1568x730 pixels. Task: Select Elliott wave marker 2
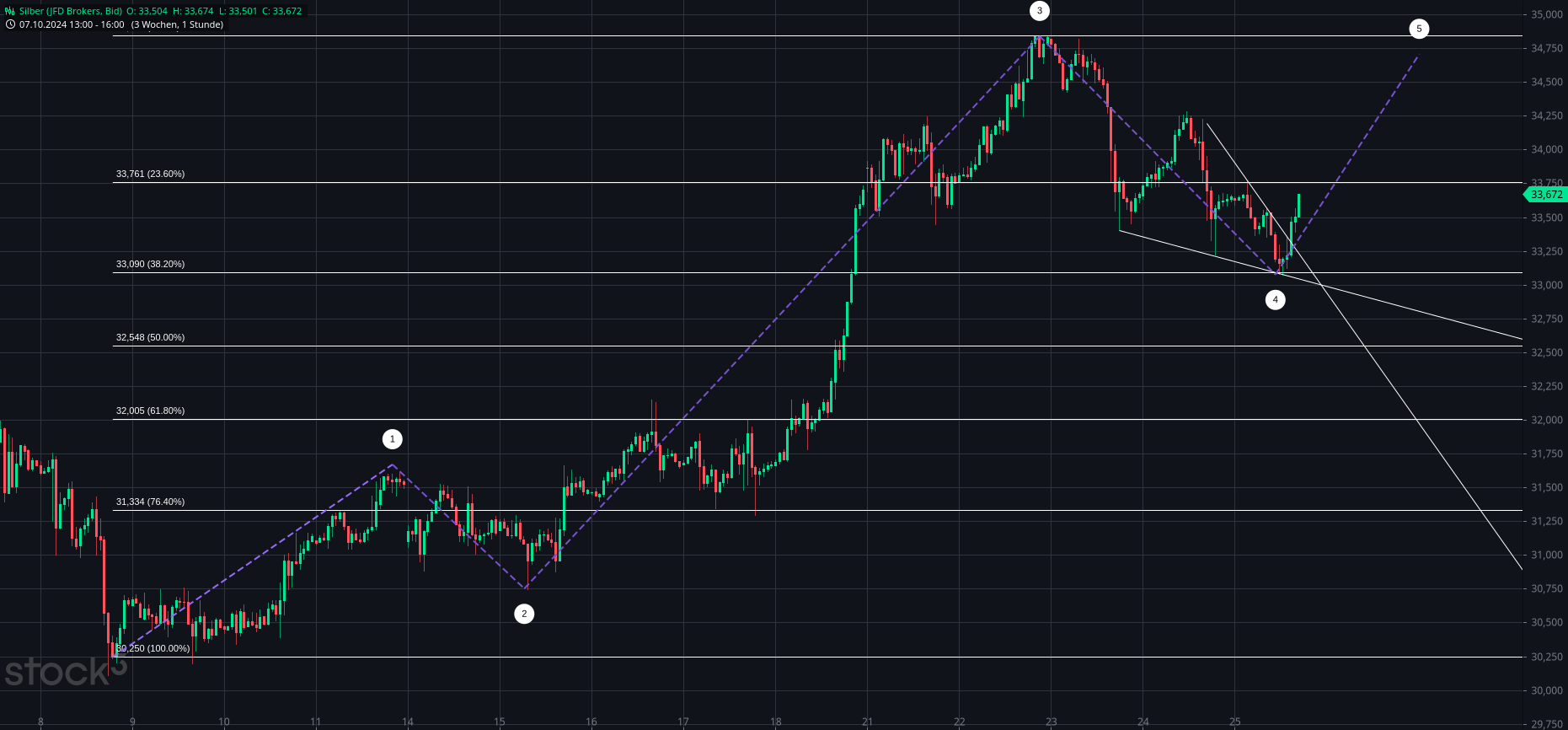524,614
